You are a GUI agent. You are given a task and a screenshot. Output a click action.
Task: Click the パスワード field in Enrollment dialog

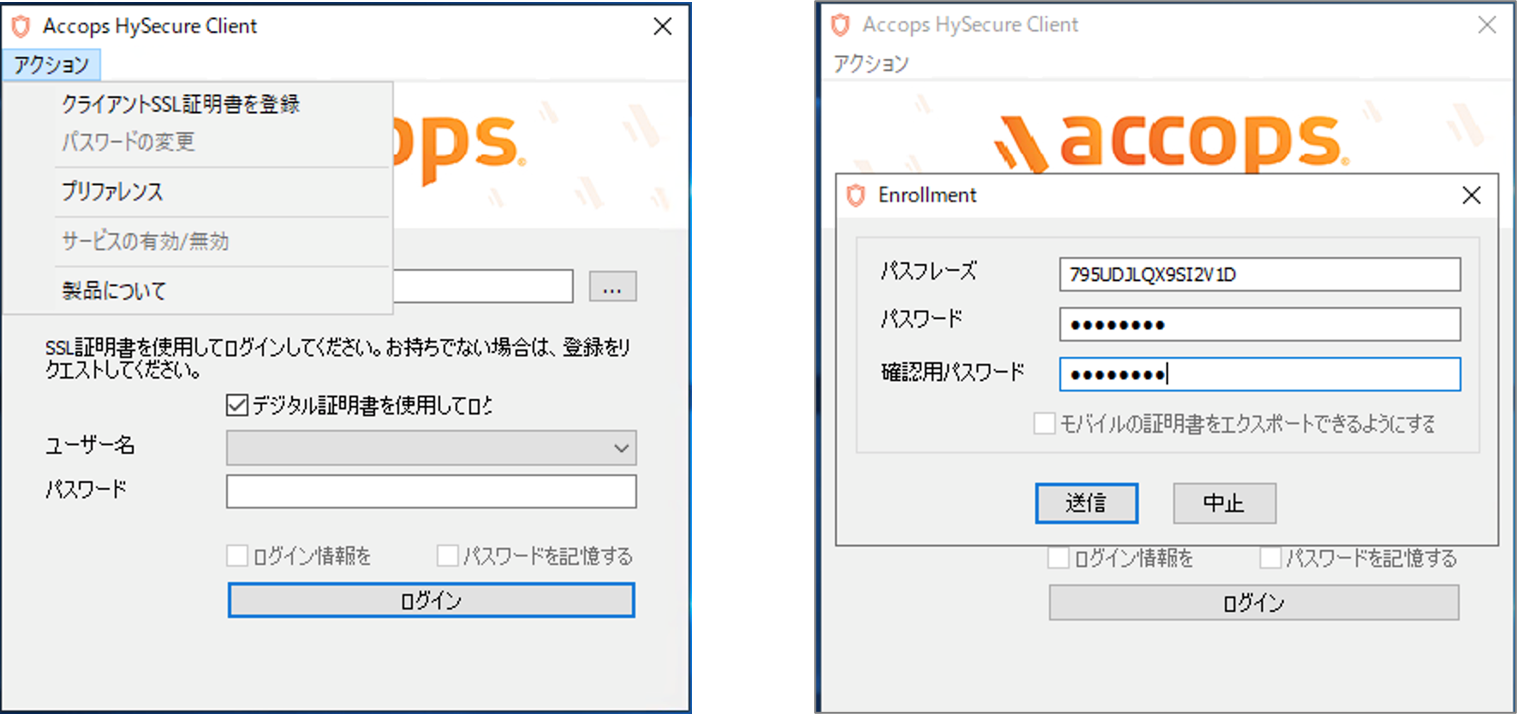coord(1260,324)
